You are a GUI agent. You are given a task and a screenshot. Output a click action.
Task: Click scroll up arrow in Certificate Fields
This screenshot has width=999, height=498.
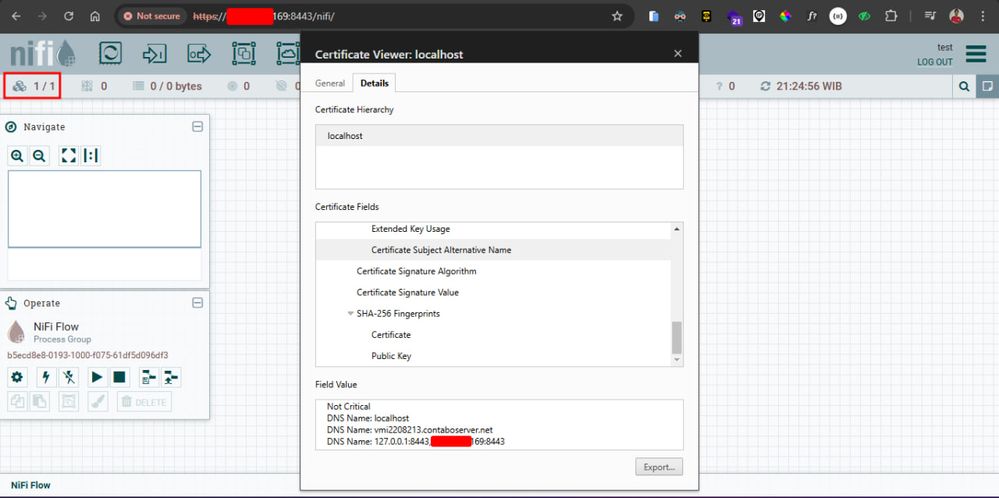677,229
